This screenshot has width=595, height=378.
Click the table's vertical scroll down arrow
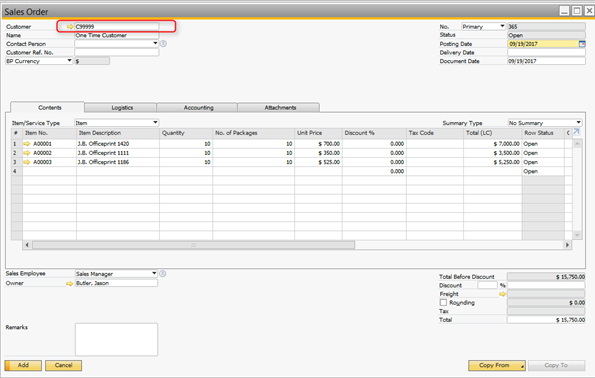(577, 235)
